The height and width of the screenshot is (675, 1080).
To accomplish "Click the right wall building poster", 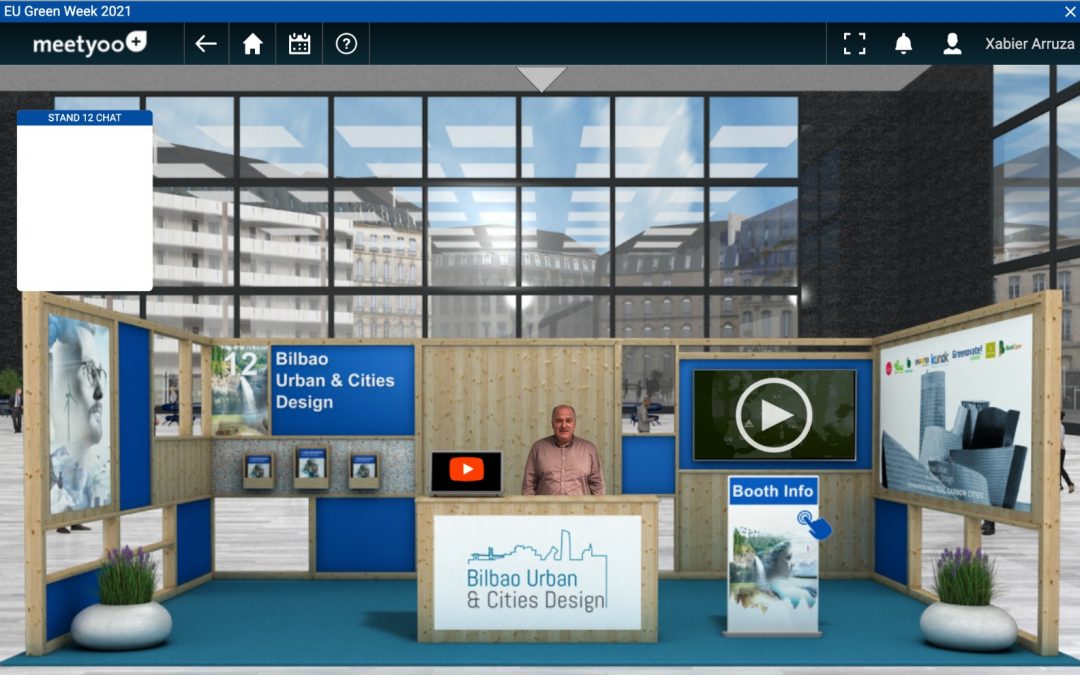I will (x=957, y=414).
